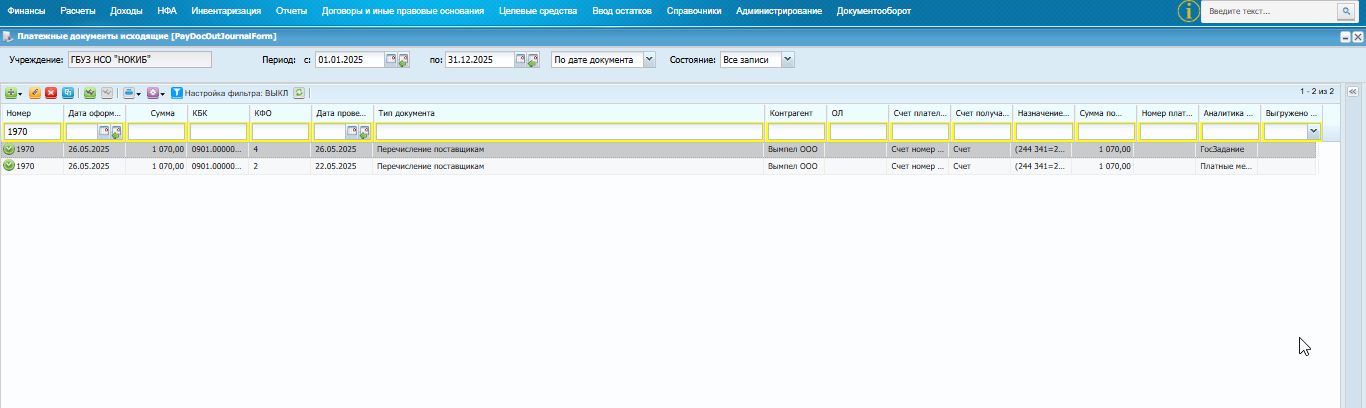Open the purple operations dropdown arrow
The height and width of the screenshot is (408, 1366).
(163, 94)
